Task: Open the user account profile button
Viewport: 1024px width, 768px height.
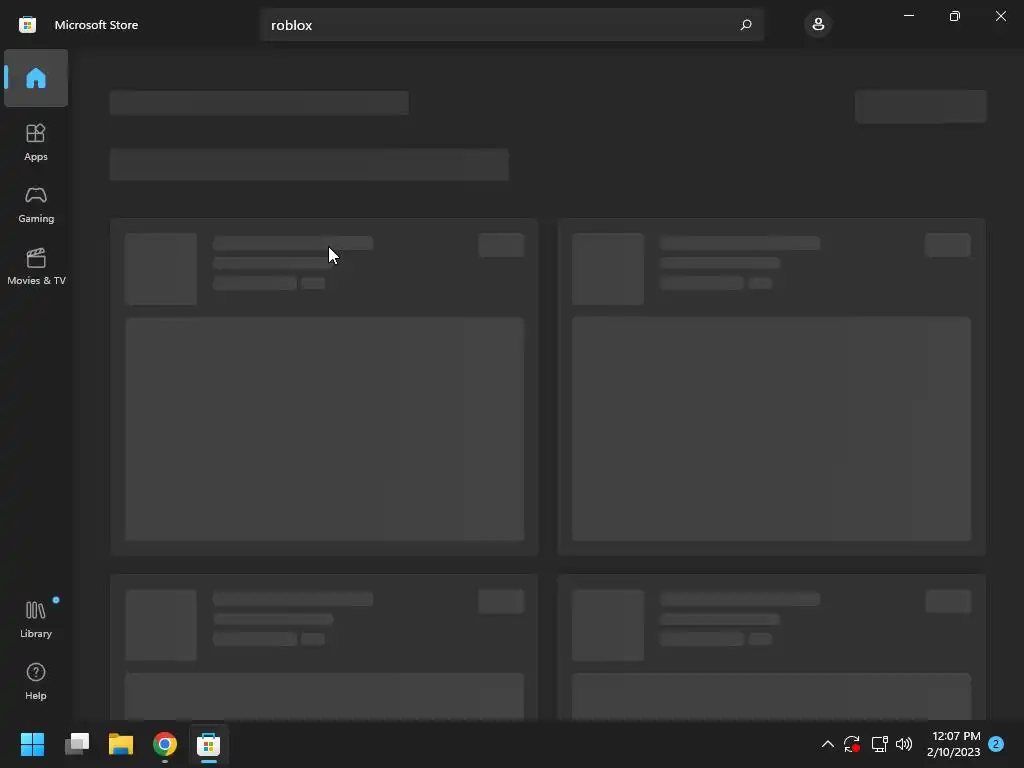Action: click(x=818, y=25)
